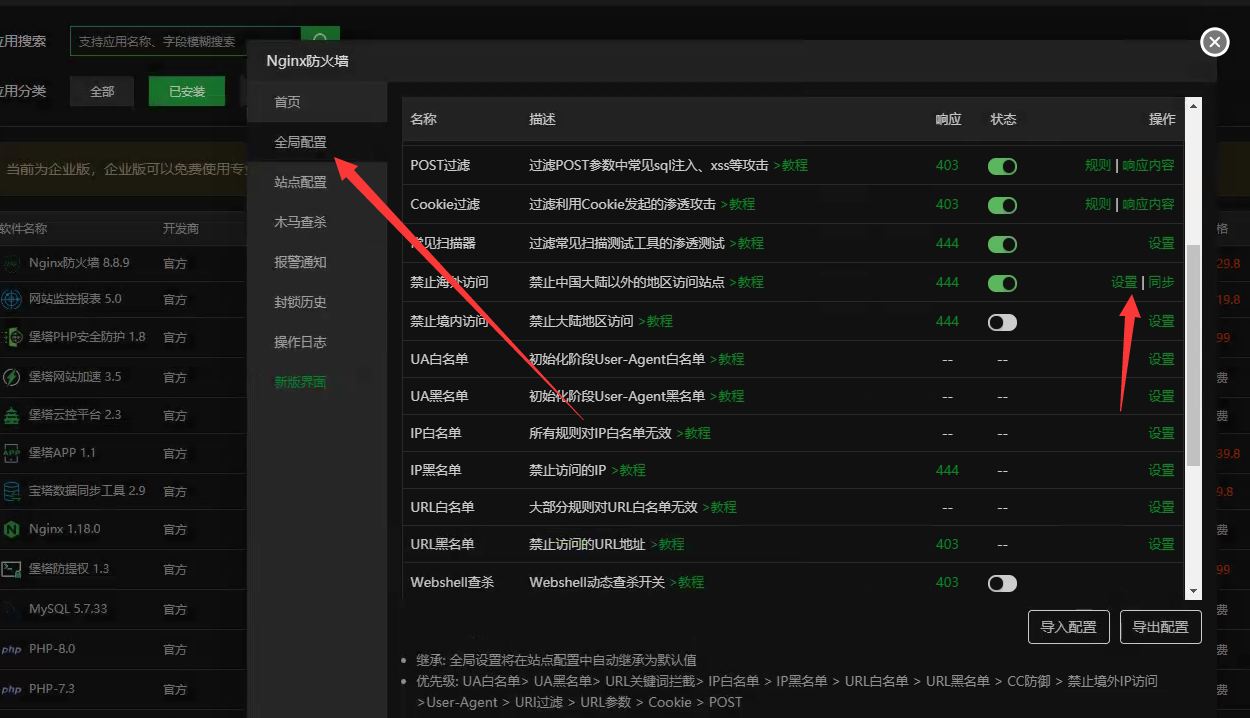1250x718 pixels.
Task: Click IP黑名单 444 response value
Action: [x=947, y=470]
